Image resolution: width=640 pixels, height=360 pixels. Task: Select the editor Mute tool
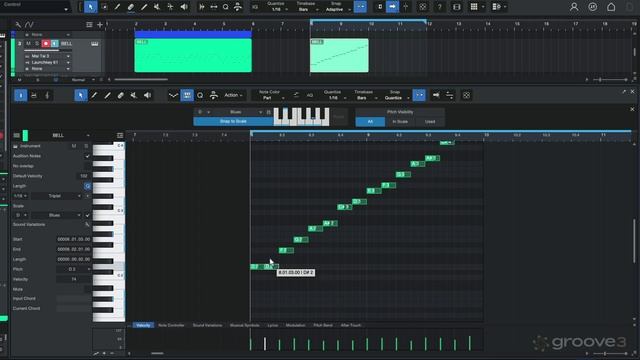click(x=133, y=95)
